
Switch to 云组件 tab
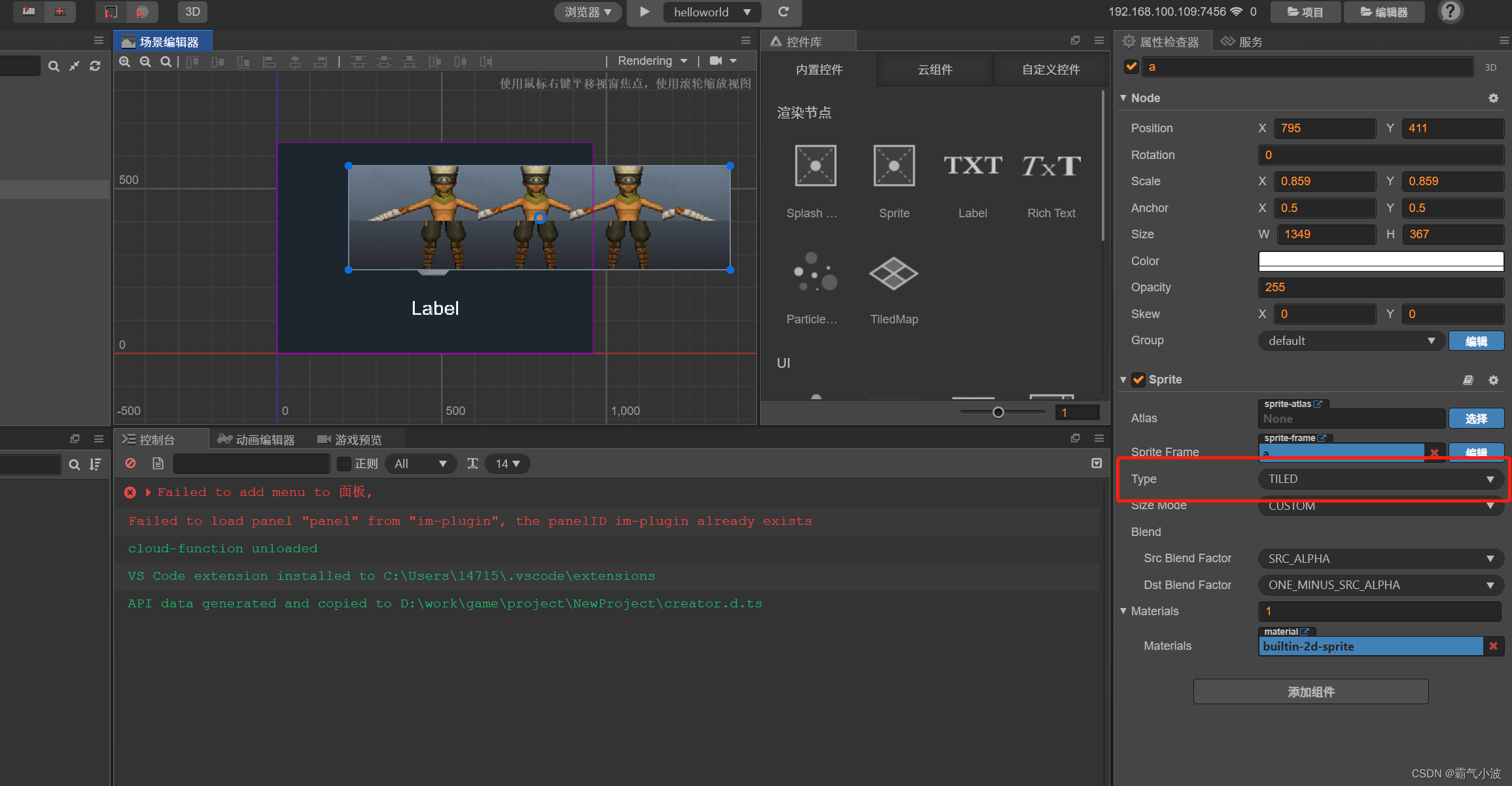[x=935, y=69]
